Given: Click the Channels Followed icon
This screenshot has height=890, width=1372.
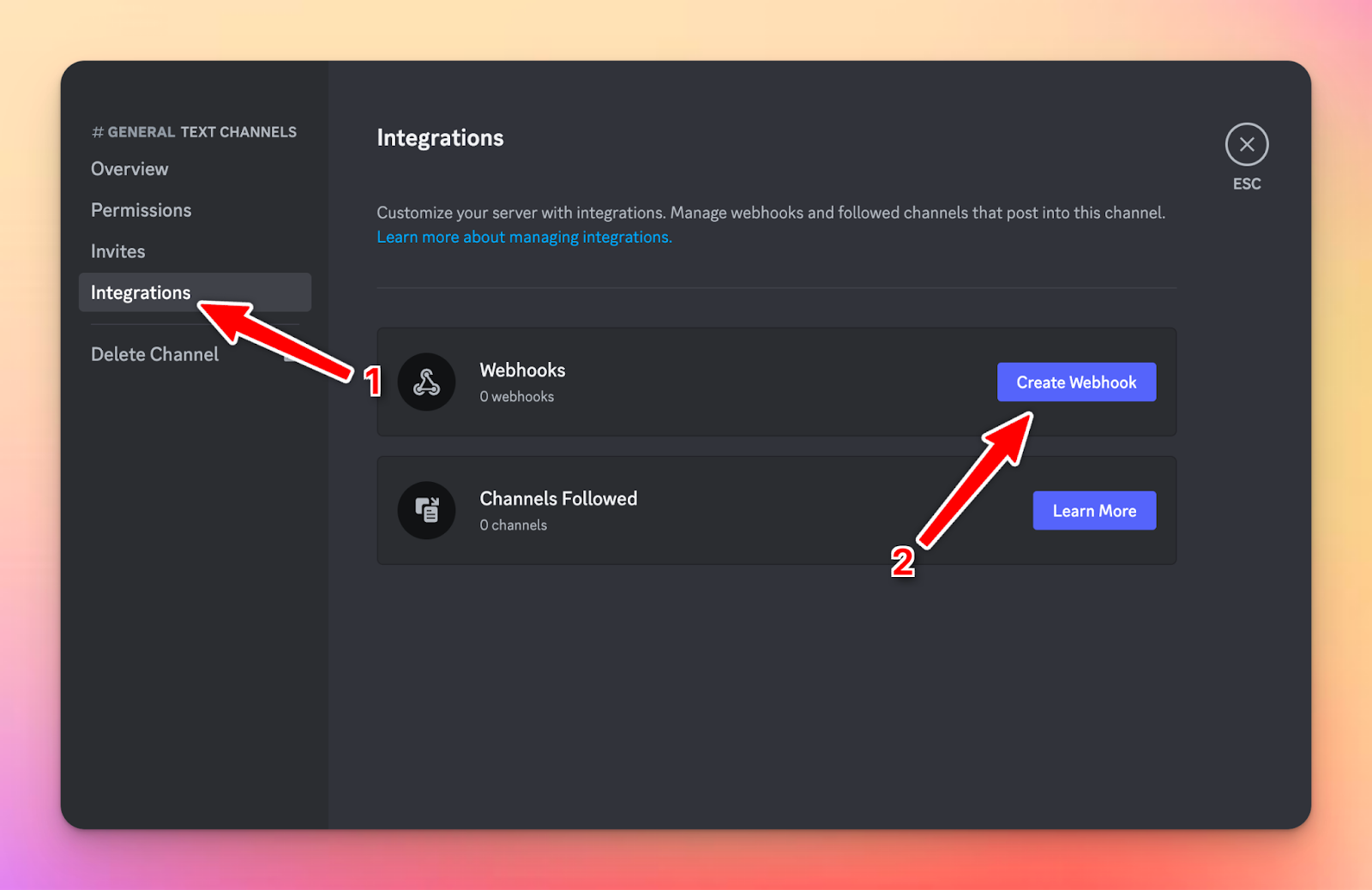Looking at the screenshot, I should coord(426,510).
